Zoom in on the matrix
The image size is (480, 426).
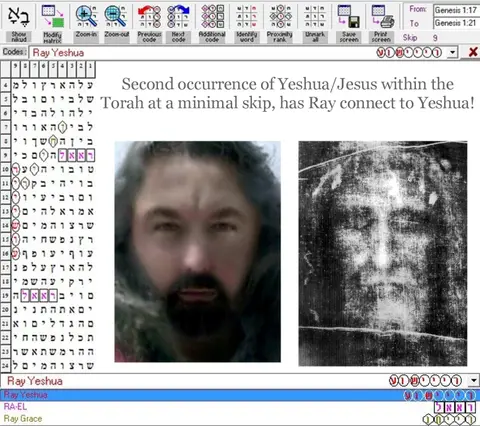click(x=86, y=15)
